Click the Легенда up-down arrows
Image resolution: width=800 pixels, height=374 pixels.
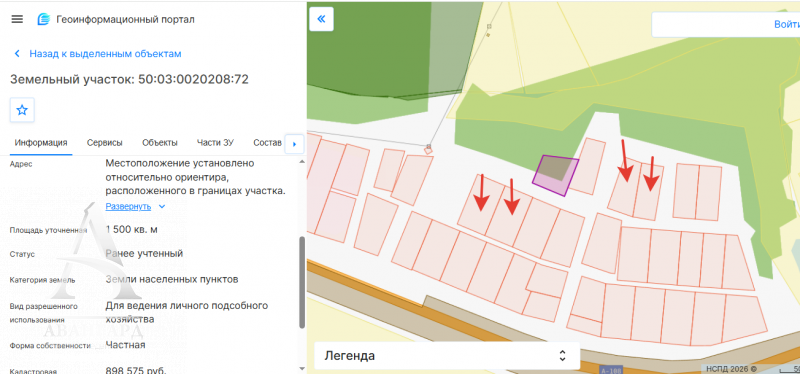click(562, 355)
